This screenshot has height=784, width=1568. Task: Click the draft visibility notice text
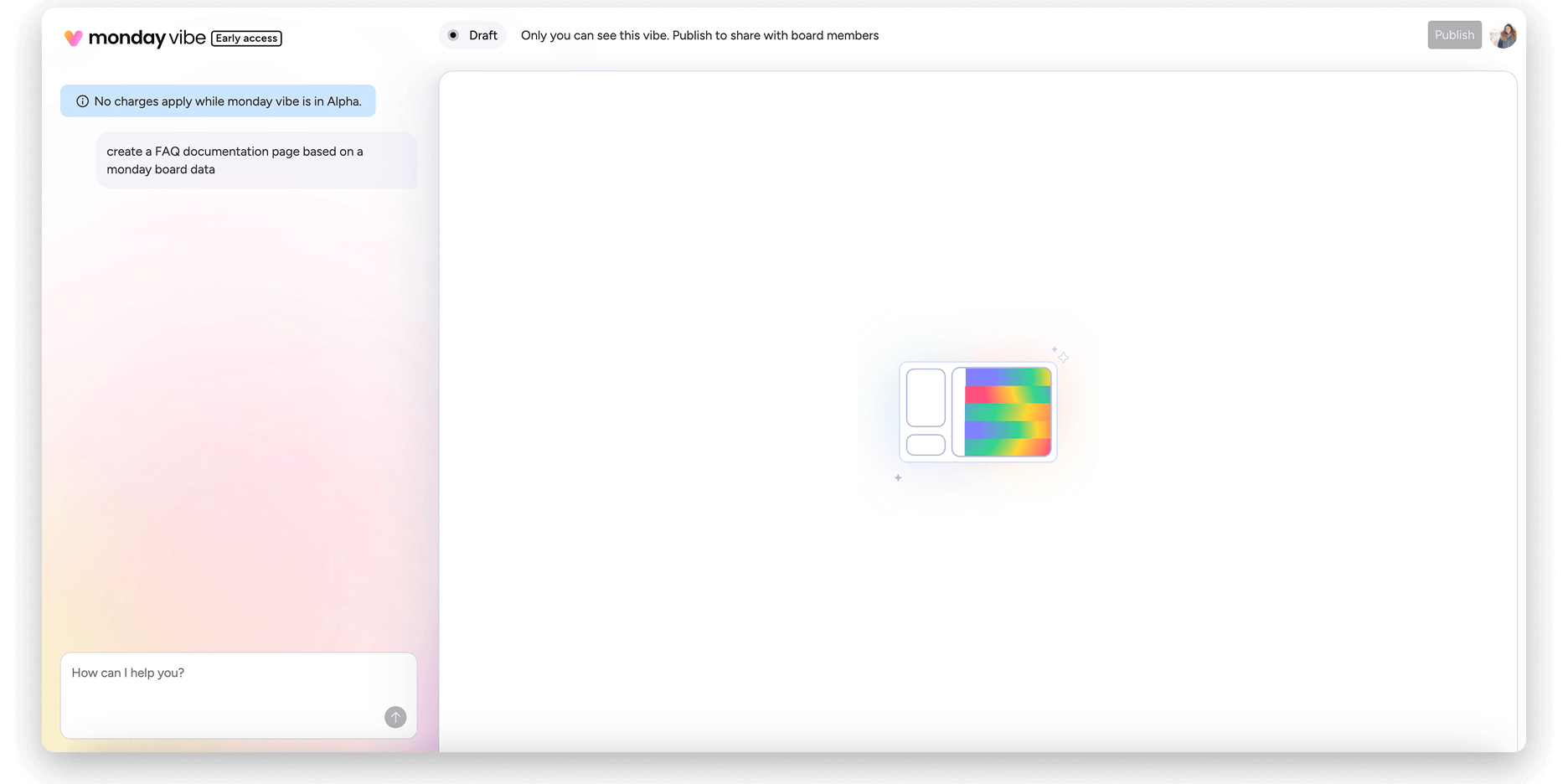[x=699, y=35]
